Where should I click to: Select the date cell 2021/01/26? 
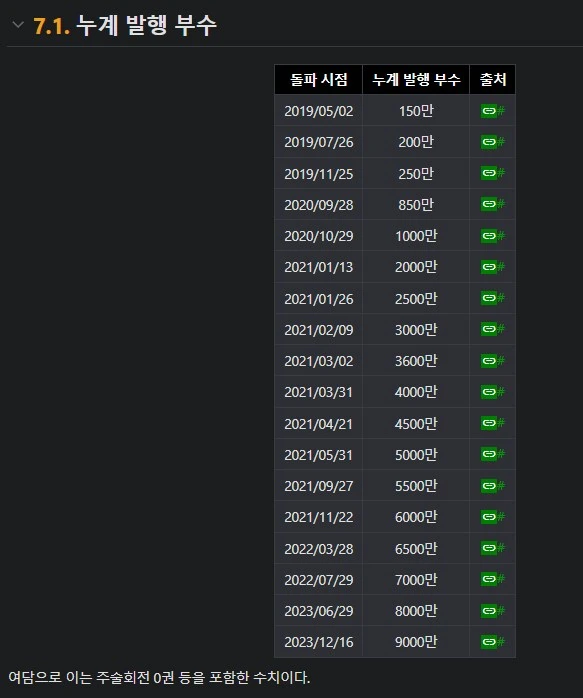pyautogui.click(x=319, y=298)
